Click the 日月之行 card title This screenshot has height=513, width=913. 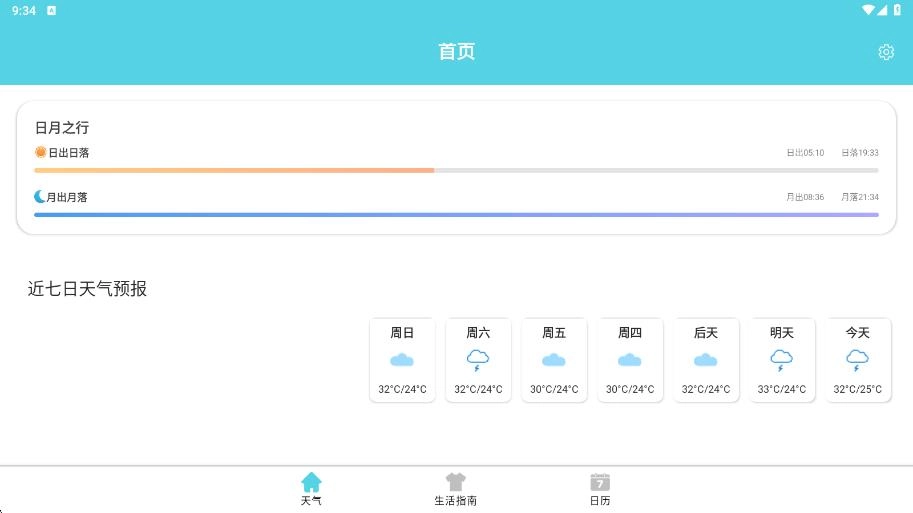(62, 127)
